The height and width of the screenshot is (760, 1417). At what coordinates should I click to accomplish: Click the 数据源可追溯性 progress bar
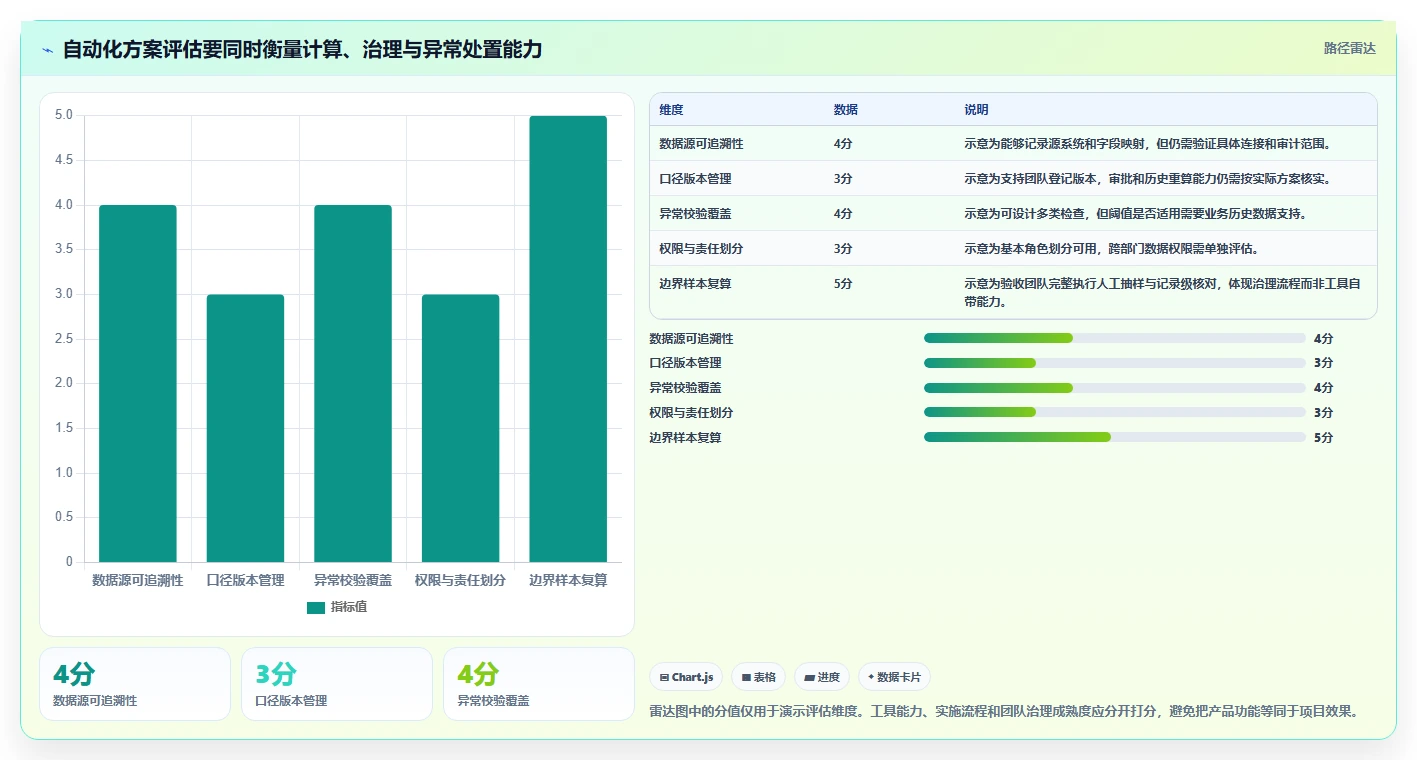coord(1115,338)
